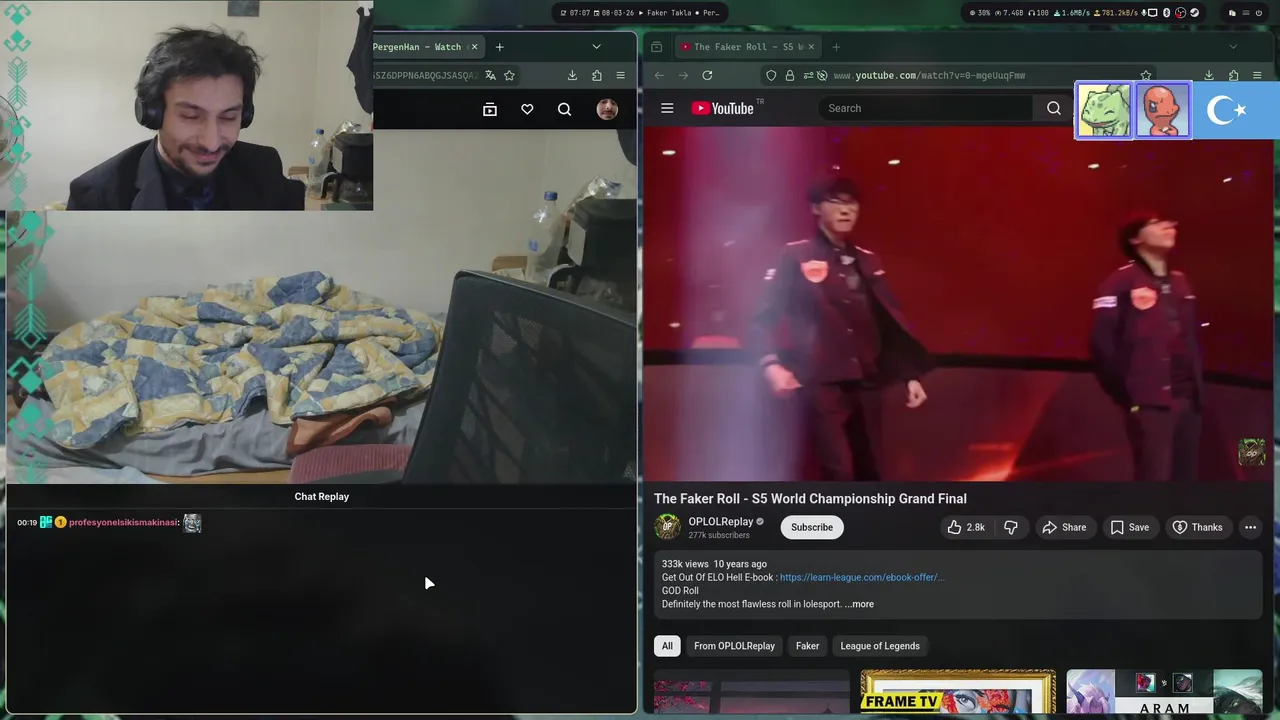The height and width of the screenshot is (720, 1280).
Task: Select the From OPLOLReplay chip
Action: coord(734,646)
